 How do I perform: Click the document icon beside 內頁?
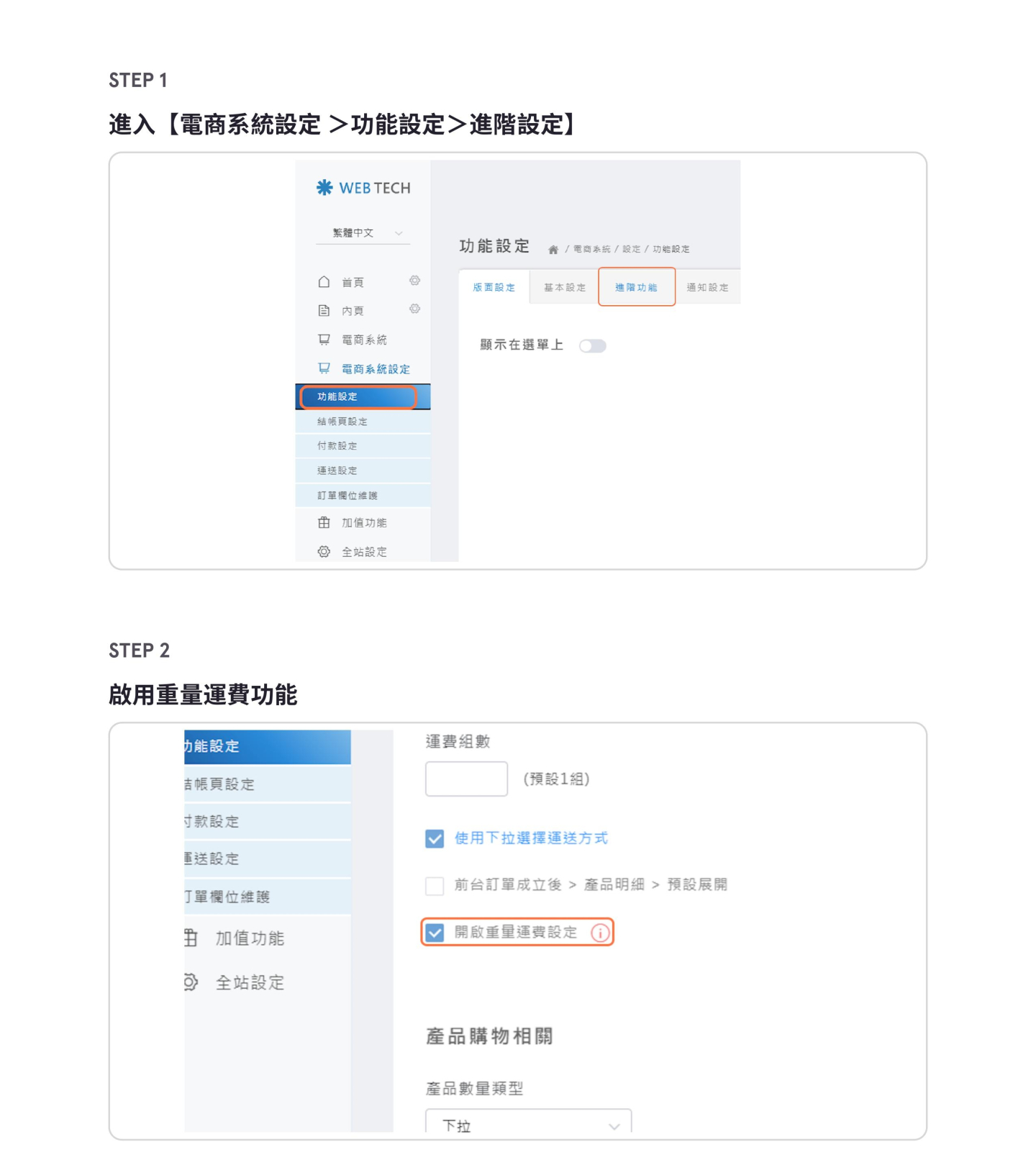(324, 311)
